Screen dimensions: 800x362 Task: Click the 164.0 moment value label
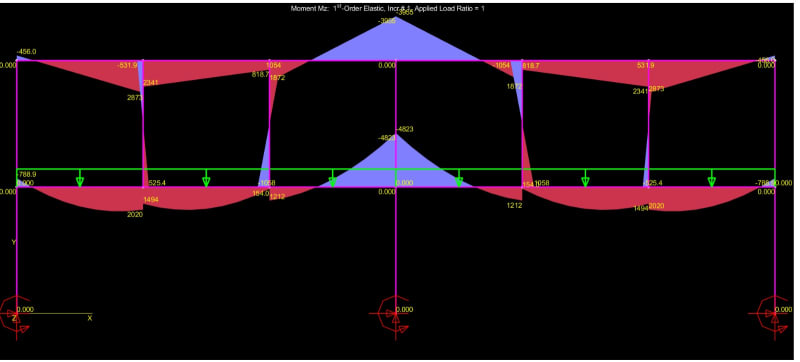[x=261, y=193]
